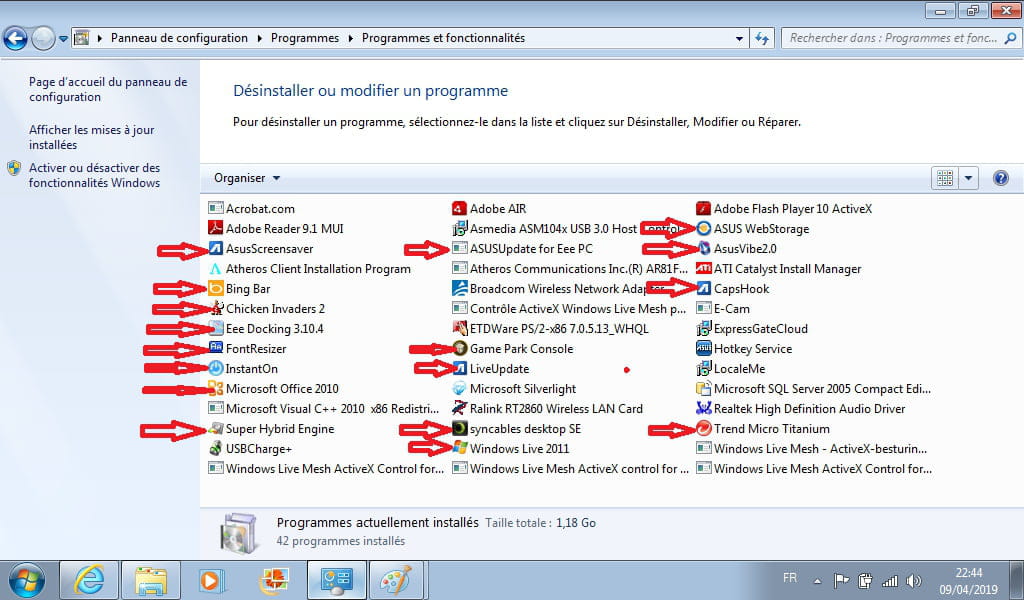The width and height of the screenshot is (1024, 600).
Task: Click the Adobe AIR program icon
Action: pyautogui.click(x=459, y=208)
